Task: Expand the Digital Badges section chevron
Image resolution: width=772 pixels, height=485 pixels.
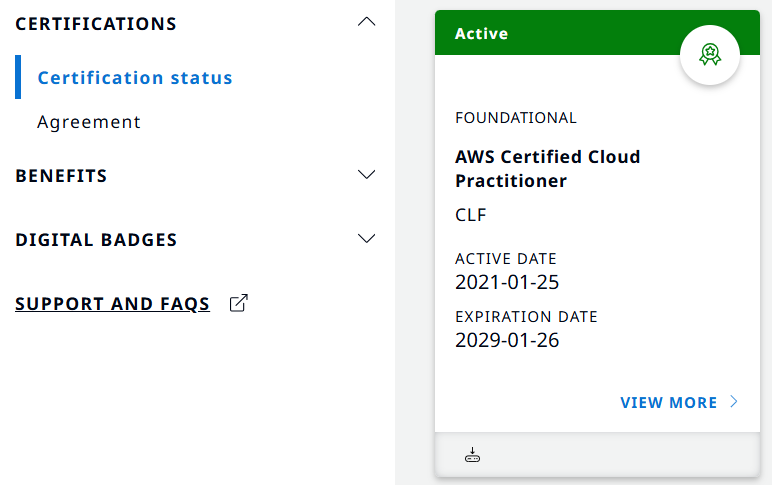Action: [x=367, y=239]
